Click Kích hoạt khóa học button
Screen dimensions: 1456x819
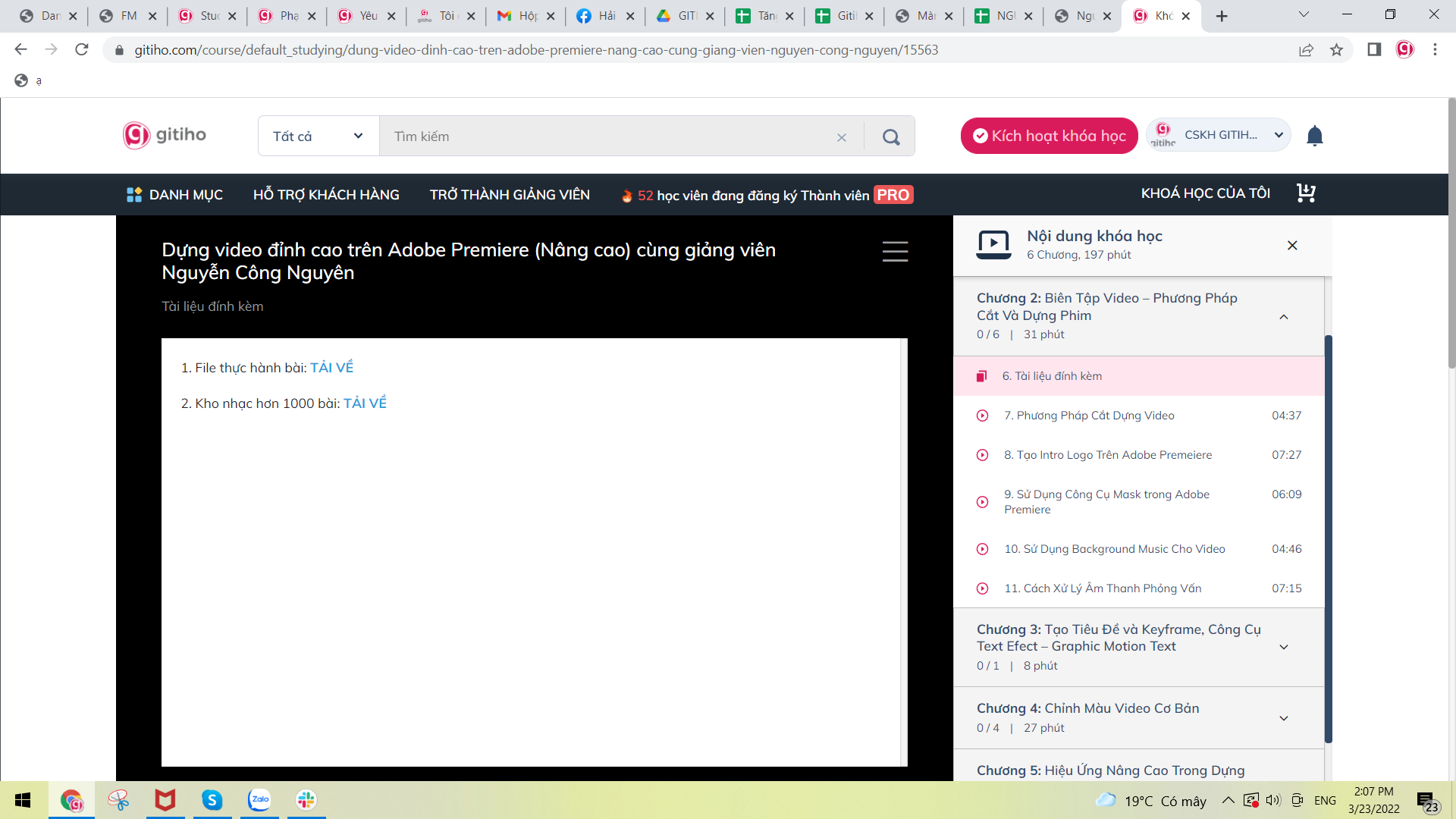(x=1049, y=136)
